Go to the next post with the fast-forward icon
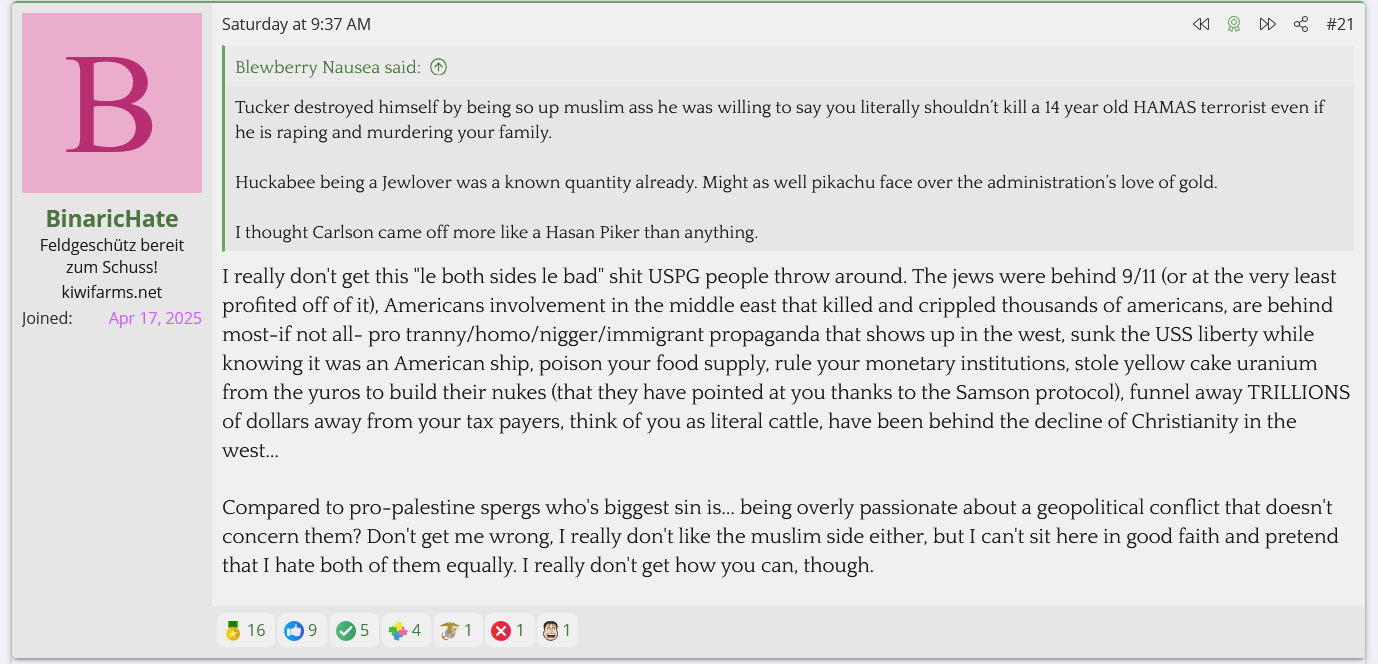Screen dimensions: 1378x664 click(1267, 24)
